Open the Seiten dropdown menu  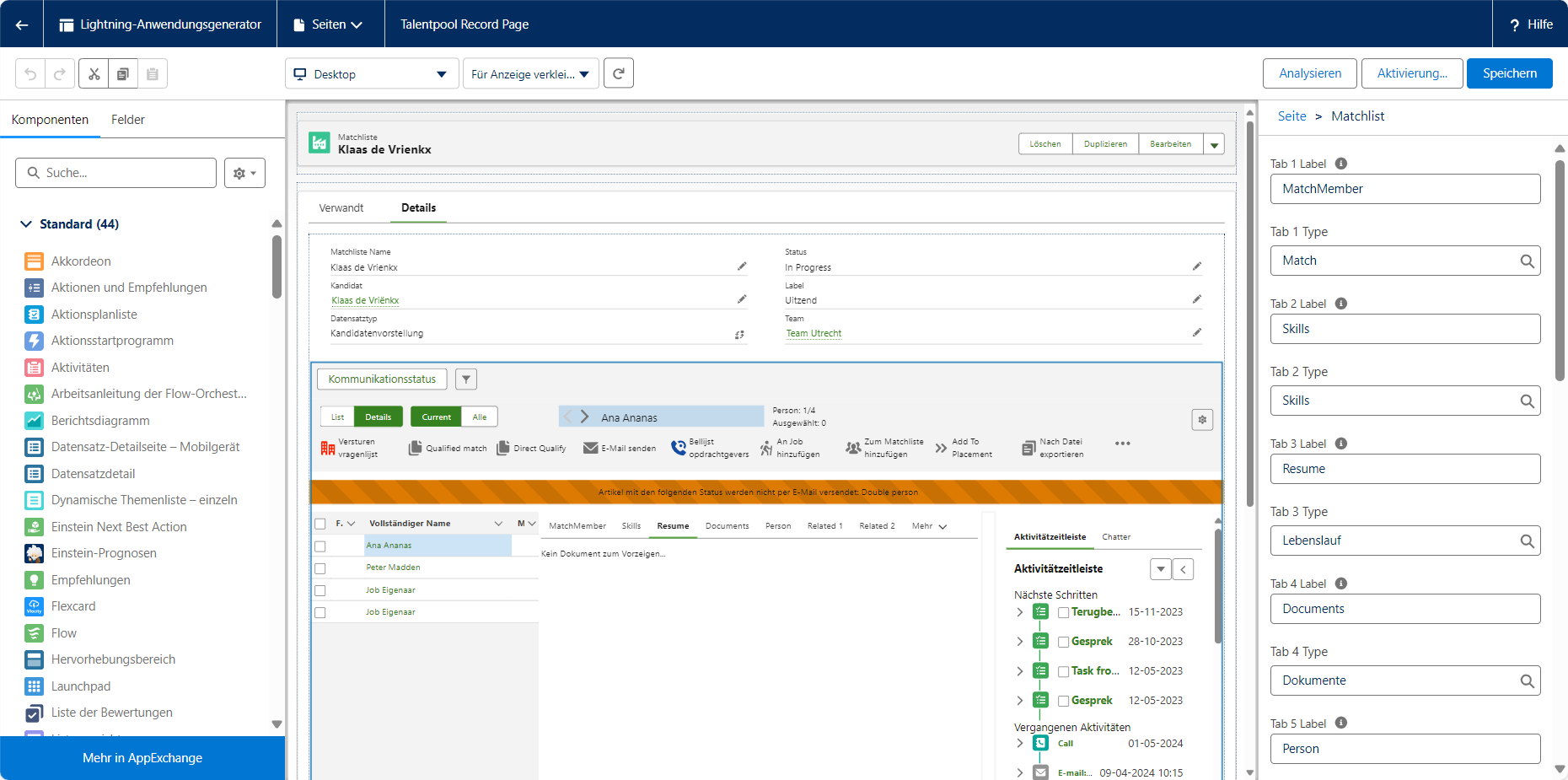(328, 24)
